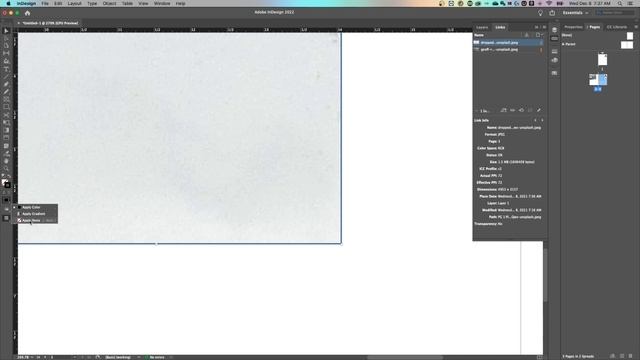Click the Edit Original pencil icon
The image size is (640, 360).
pyautogui.click(x=539, y=110)
